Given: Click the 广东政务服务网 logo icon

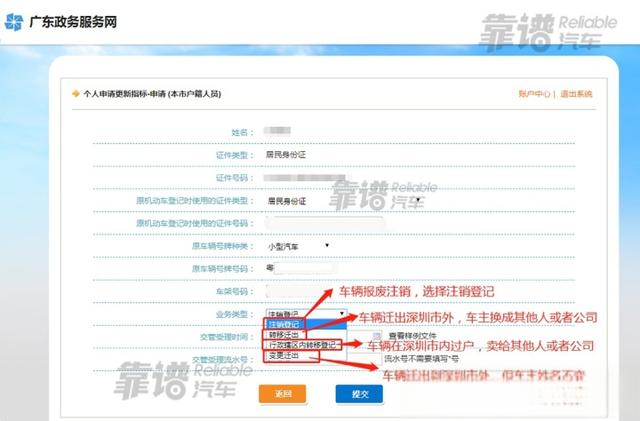Looking at the screenshot, I should [x=14, y=21].
